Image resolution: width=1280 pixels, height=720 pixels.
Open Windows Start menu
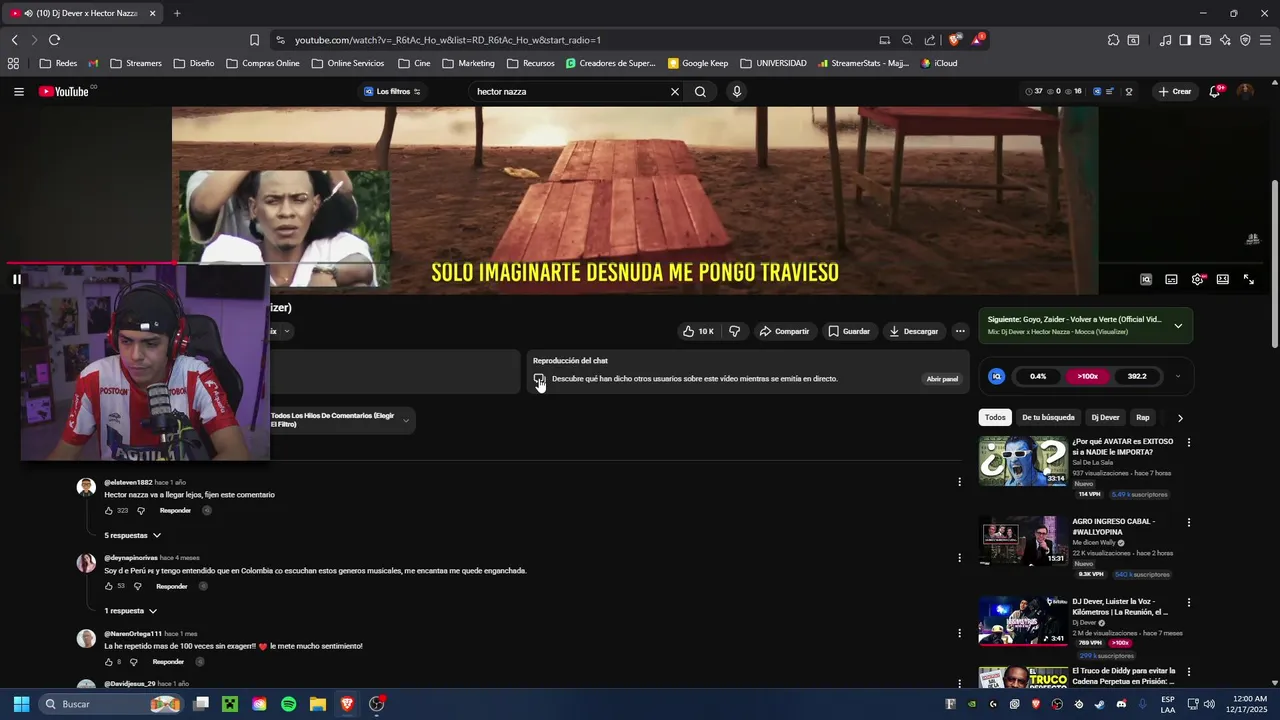[21, 704]
